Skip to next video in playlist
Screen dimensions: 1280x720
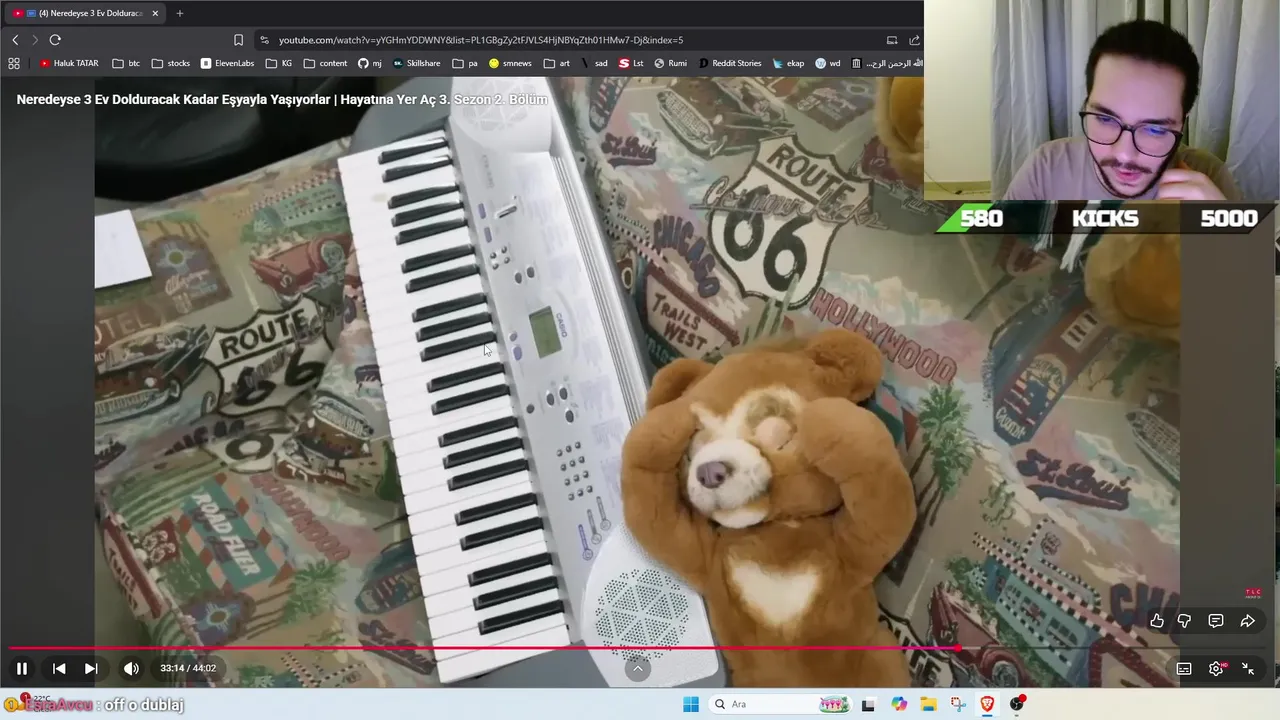(91, 669)
